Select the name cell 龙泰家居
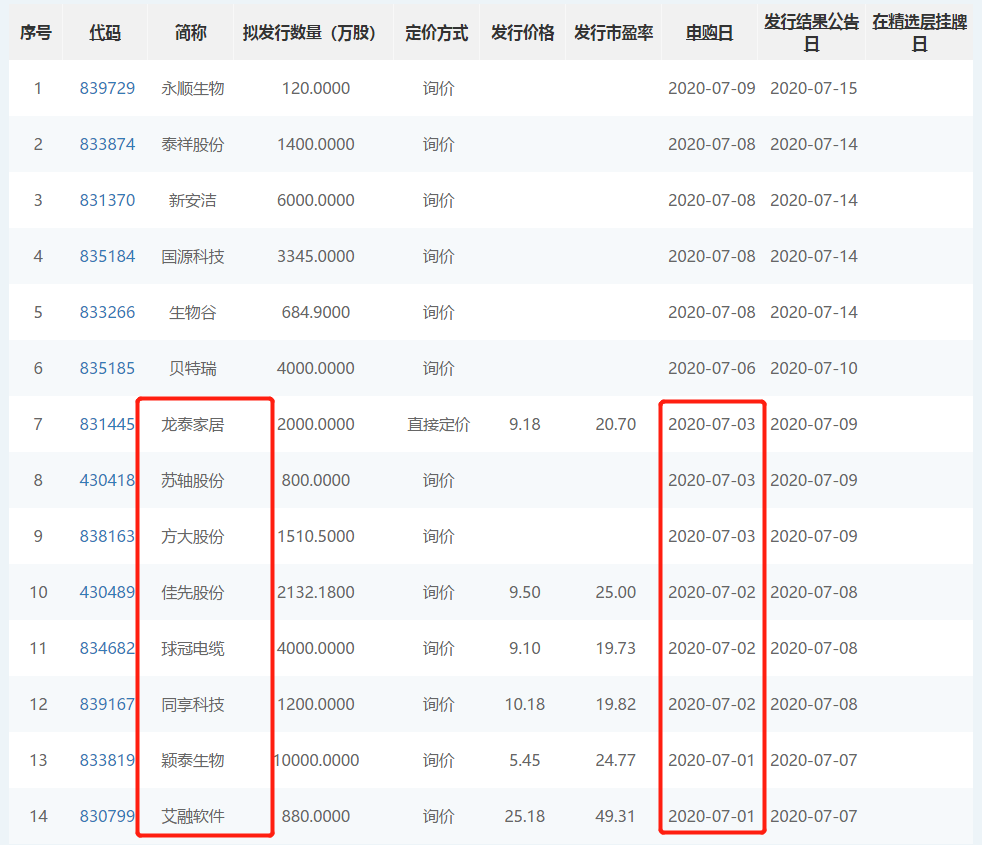This screenshot has width=982, height=845. (x=192, y=425)
